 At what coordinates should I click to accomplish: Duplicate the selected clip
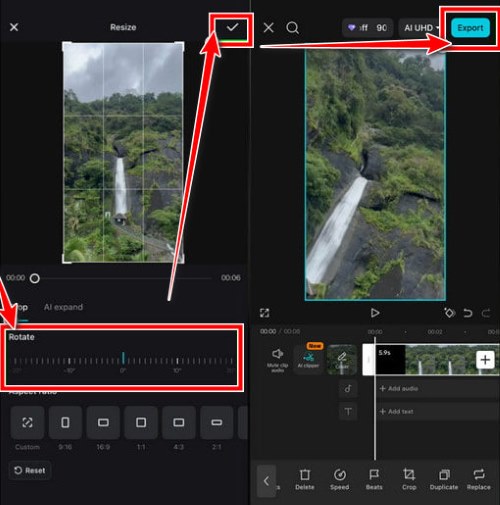tap(444, 480)
